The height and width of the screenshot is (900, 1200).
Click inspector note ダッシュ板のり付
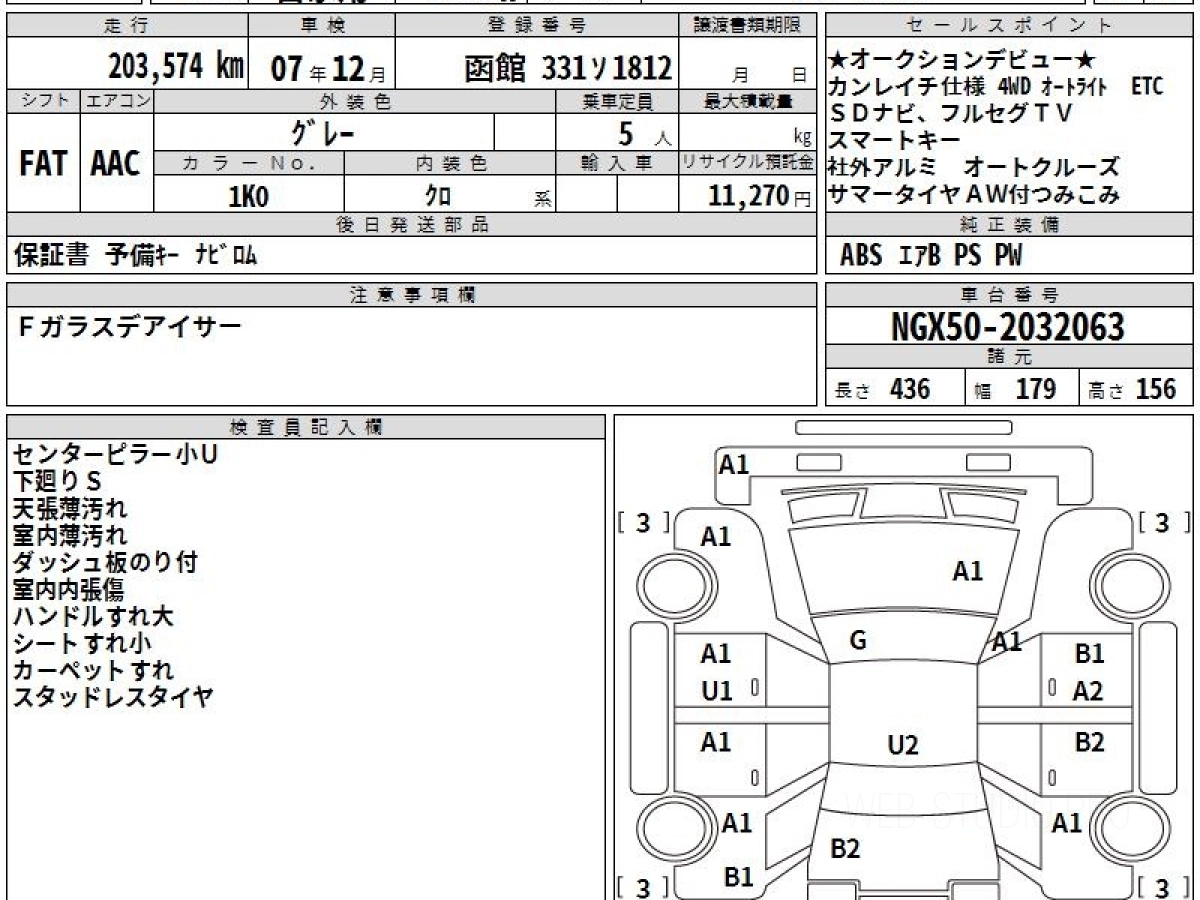click(105, 562)
